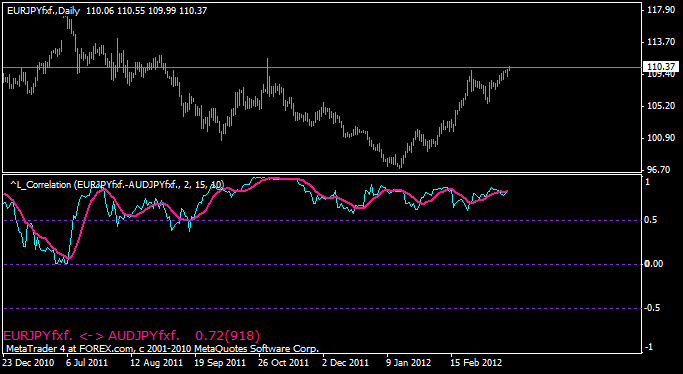Click the MetaTrader 4 at FOREX.com copyright text
This screenshot has height=374, width=683.
pos(162,349)
